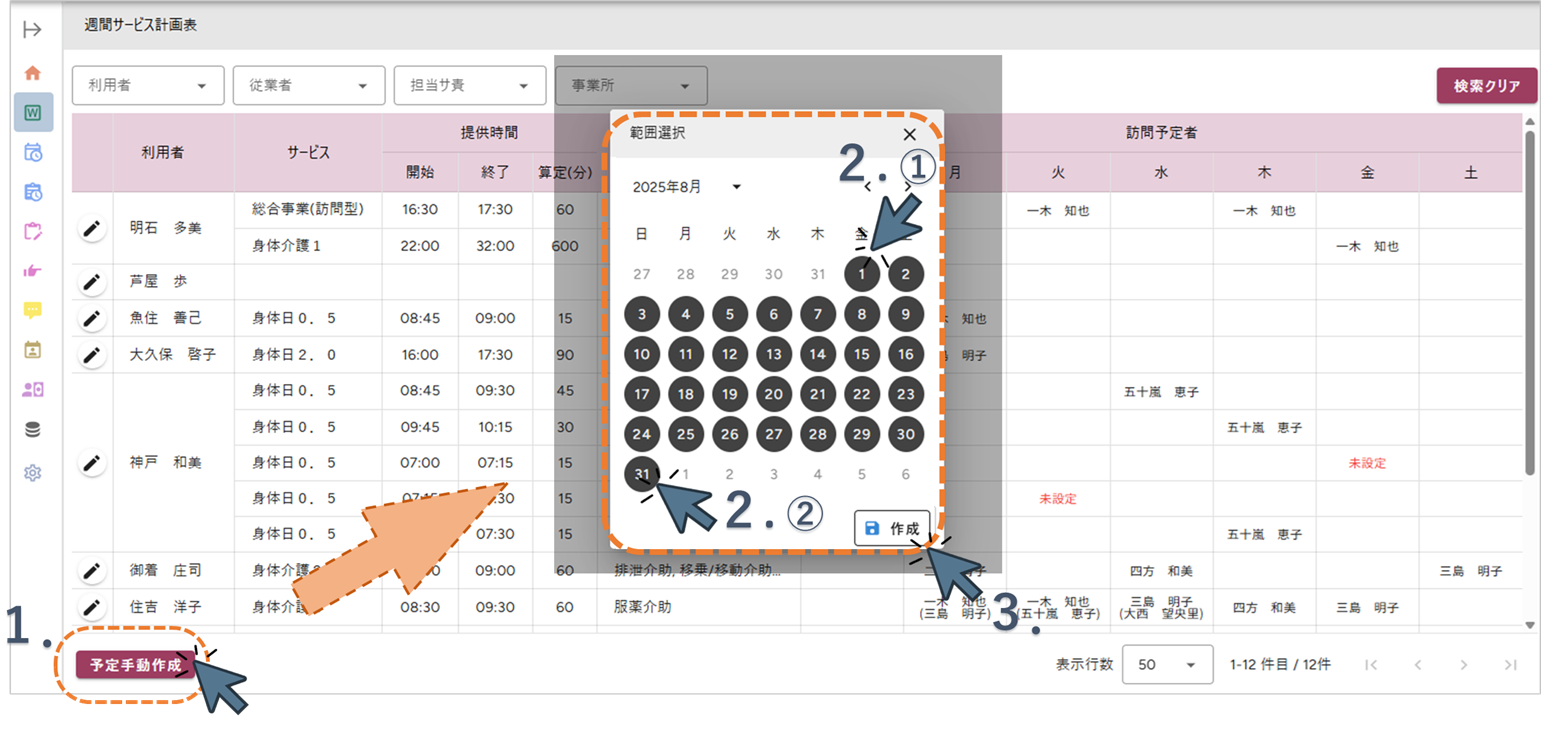Image resolution: width=1541 pixels, height=739 pixels.
Task: Edit the 明石 多美 row with its pencil icon
Action: pos(92,229)
